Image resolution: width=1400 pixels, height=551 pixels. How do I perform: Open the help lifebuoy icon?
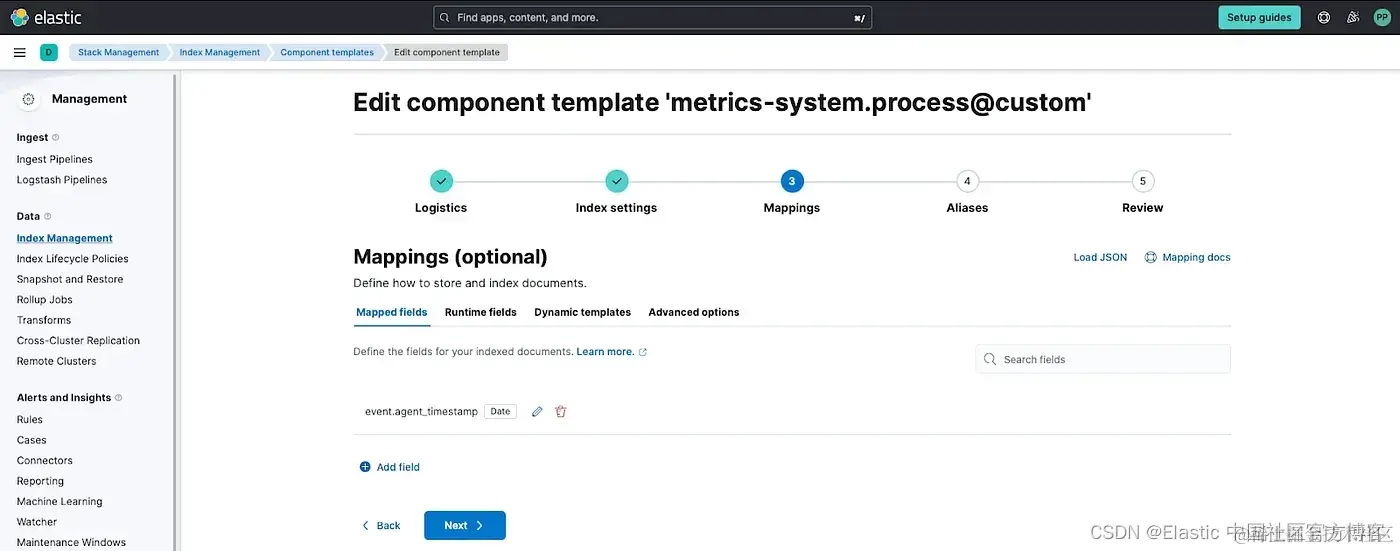click(x=1324, y=17)
